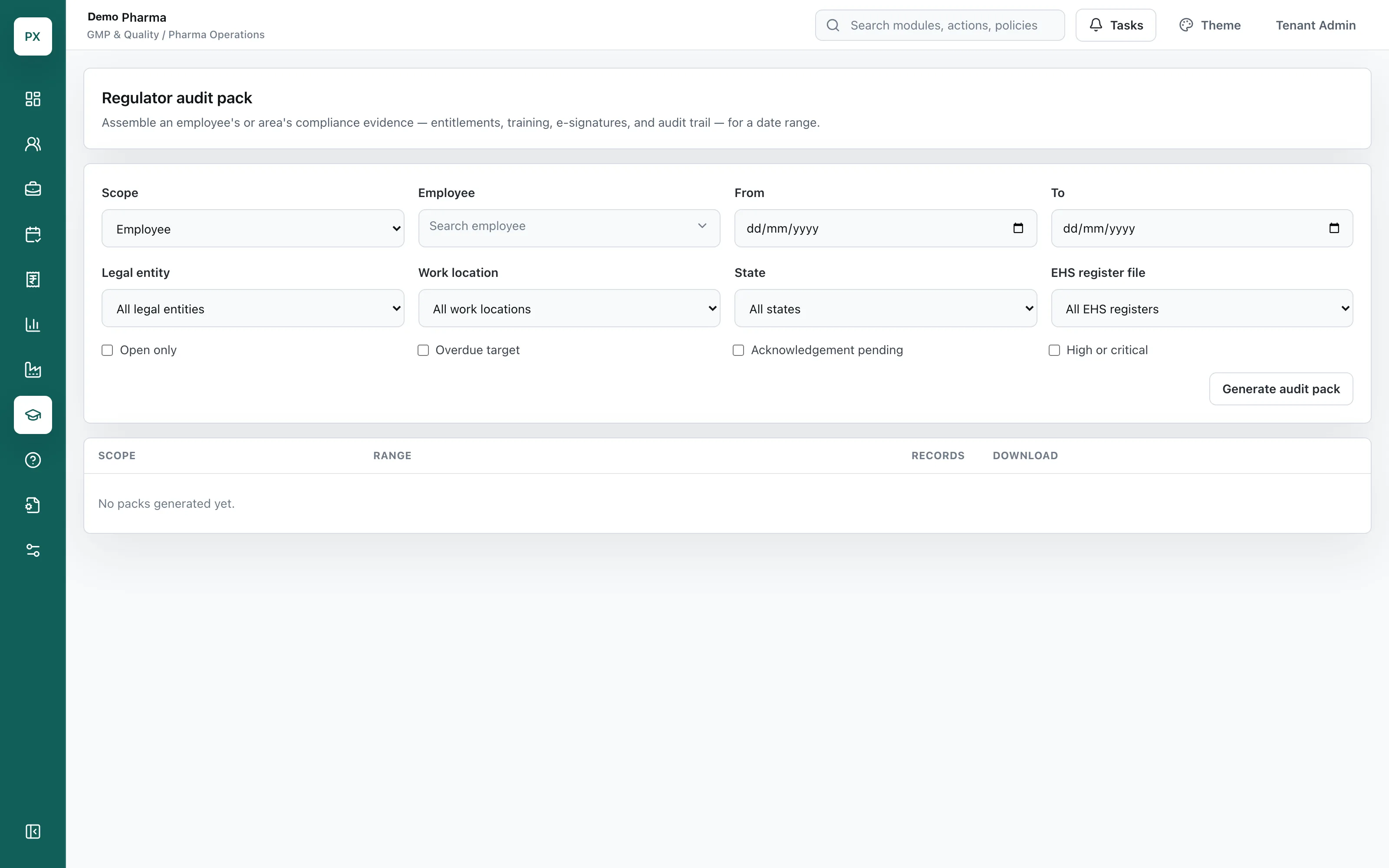
Task: Tick the Overdue target checkbox
Action: pyautogui.click(x=423, y=350)
